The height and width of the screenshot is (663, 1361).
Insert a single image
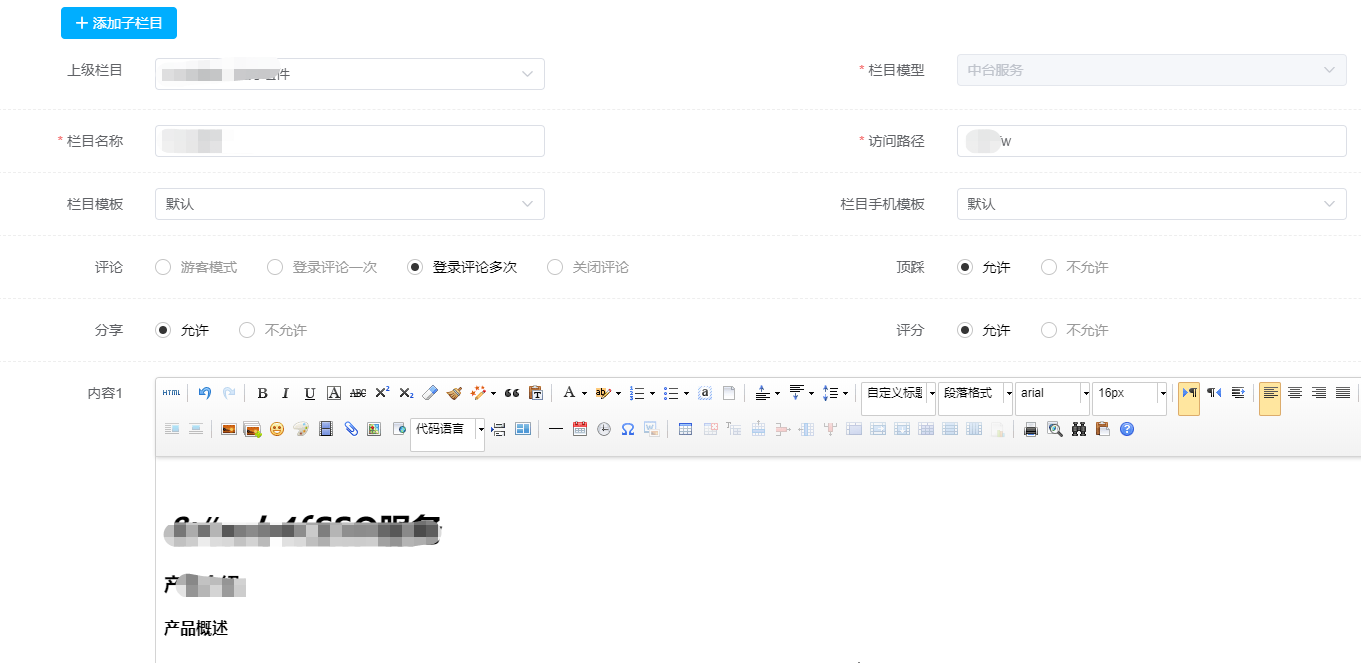click(x=229, y=429)
